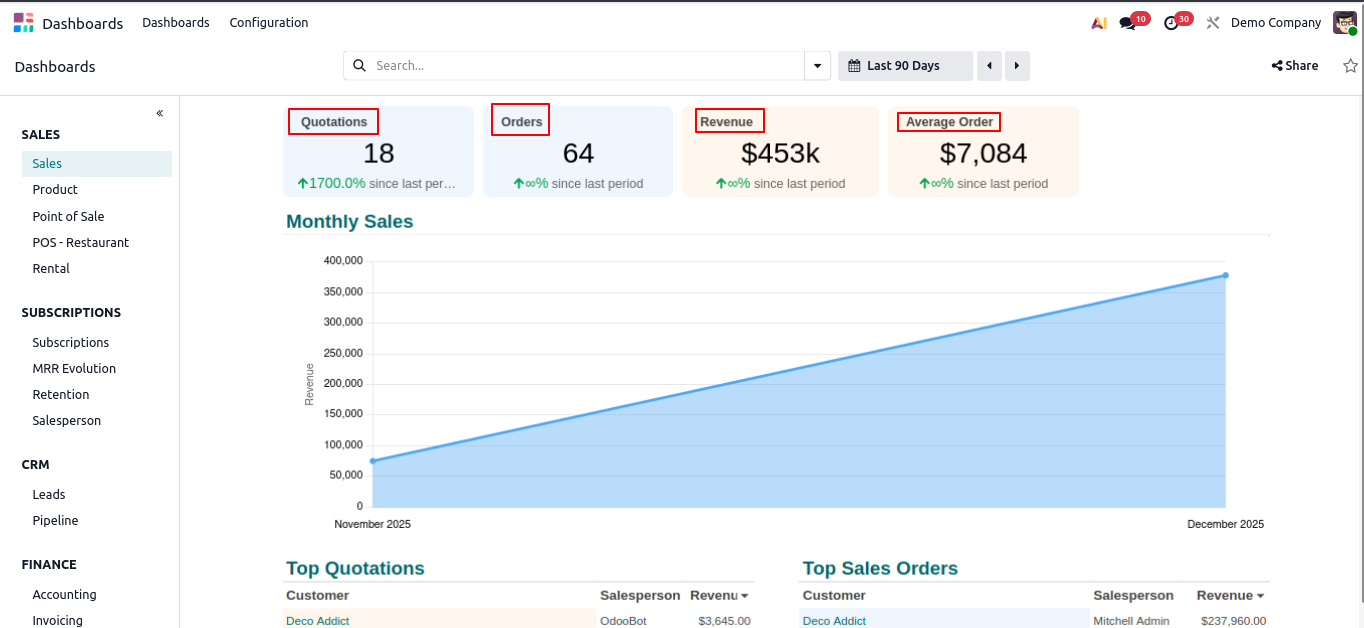Go to previous date period
Image resolution: width=1364 pixels, height=628 pixels.
coord(989,66)
